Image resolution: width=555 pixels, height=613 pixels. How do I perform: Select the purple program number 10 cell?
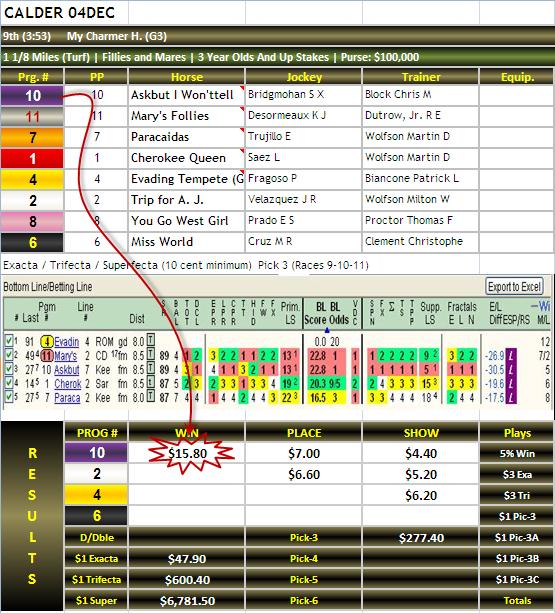[x=32, y=95]
